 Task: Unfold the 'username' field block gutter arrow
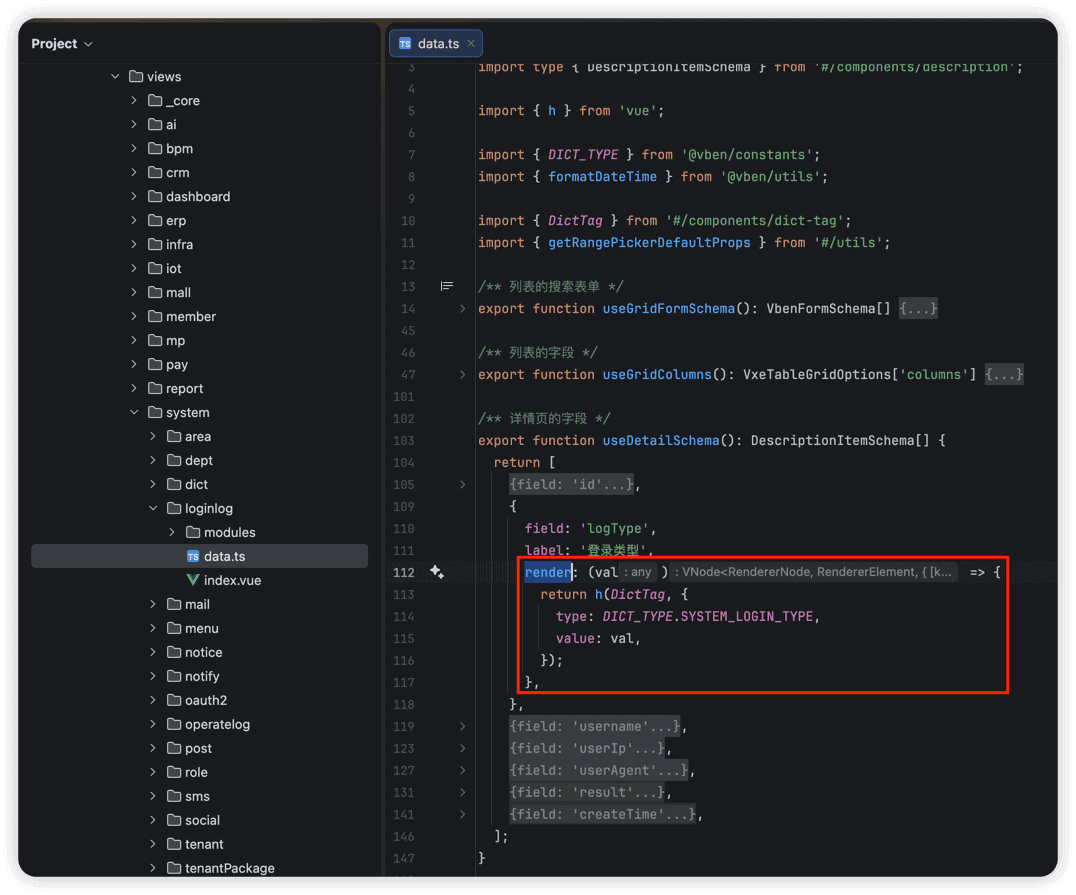463,726
